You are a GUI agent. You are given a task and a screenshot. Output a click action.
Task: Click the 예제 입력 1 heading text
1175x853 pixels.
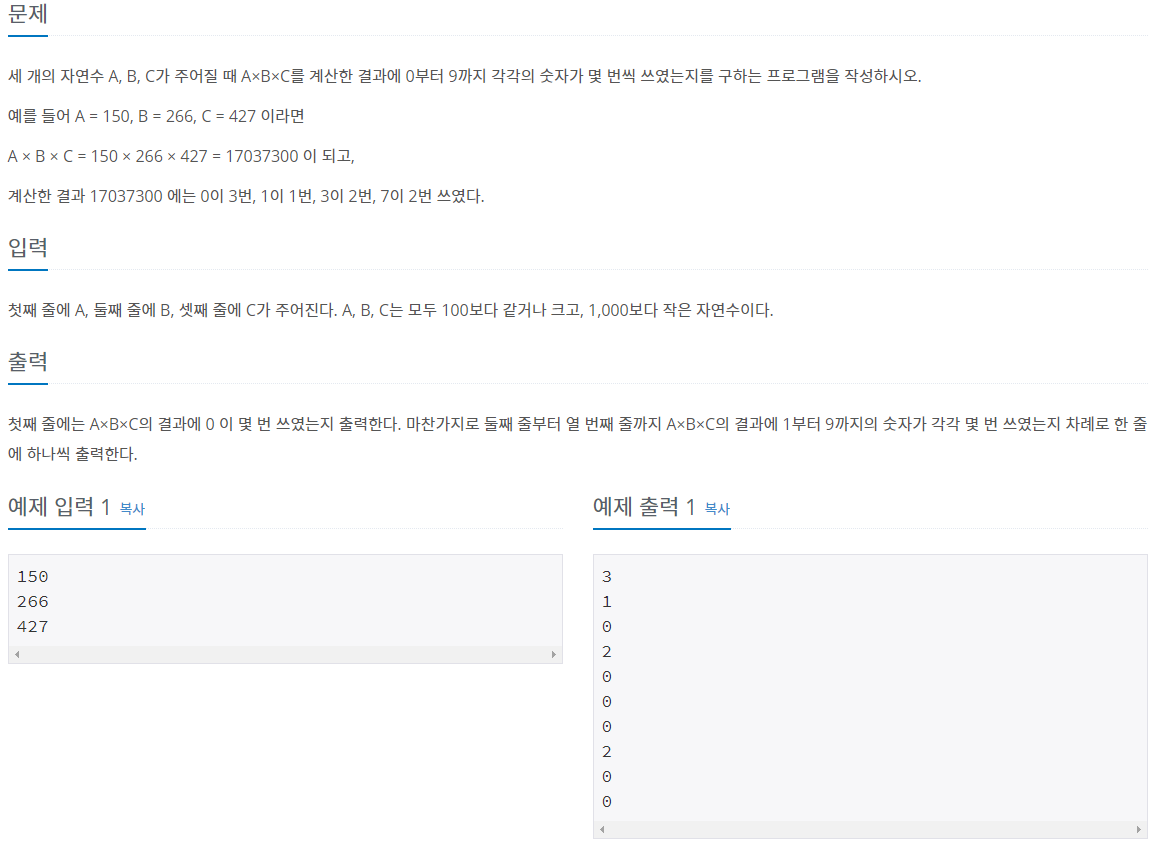click(x=59, y=507)
